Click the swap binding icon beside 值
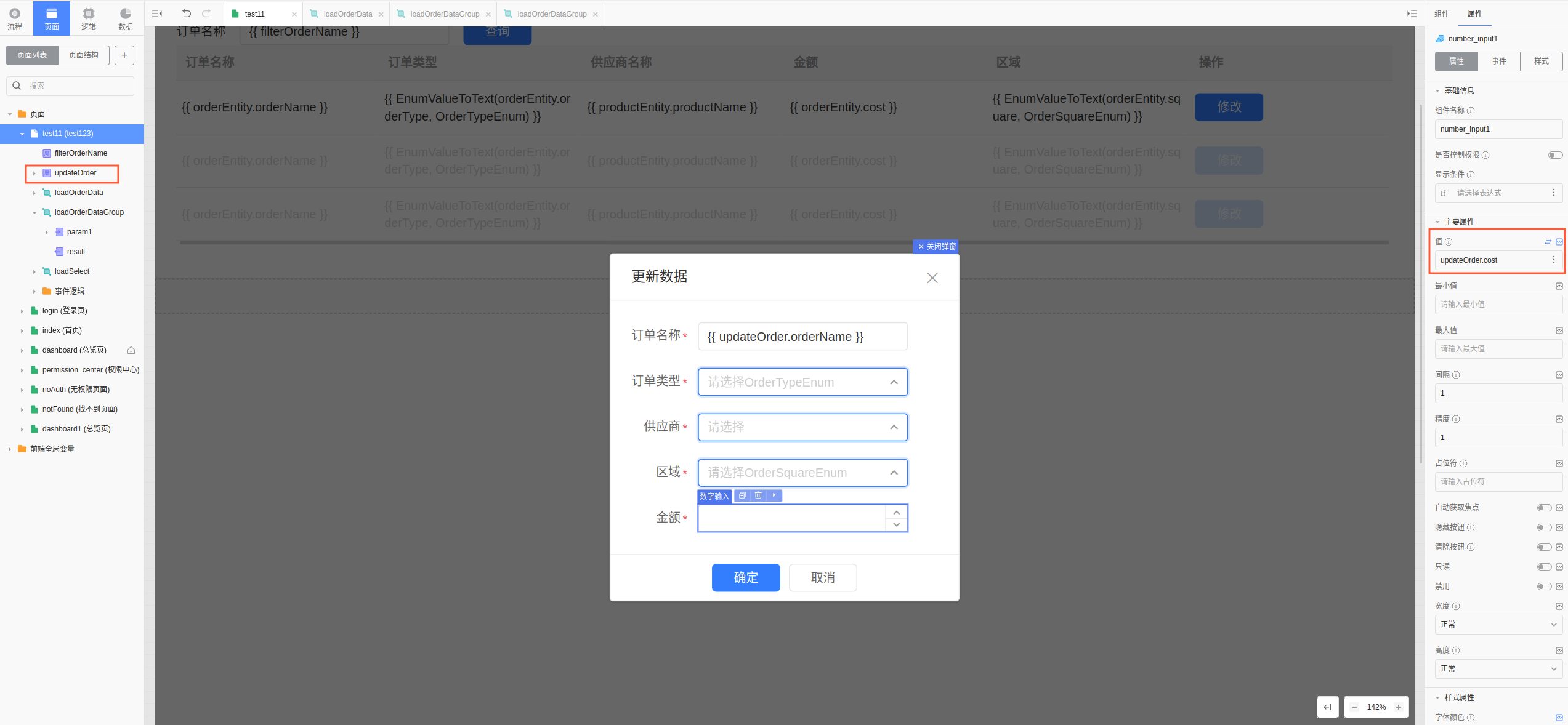 tap(1548, 242)
